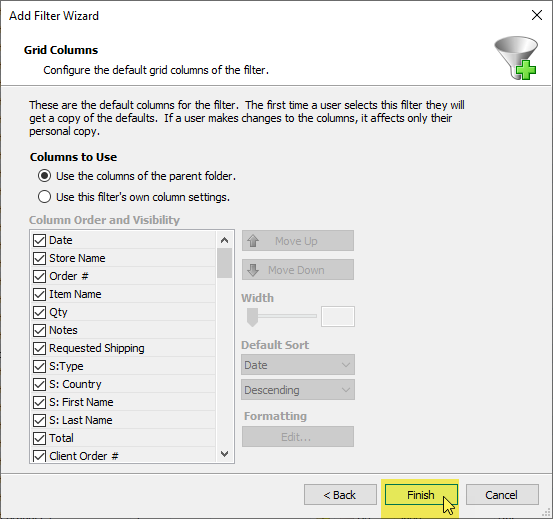Uncheck the Total column checkbox
The height and width of the screenshot is (519, 553).
[39, 438]
